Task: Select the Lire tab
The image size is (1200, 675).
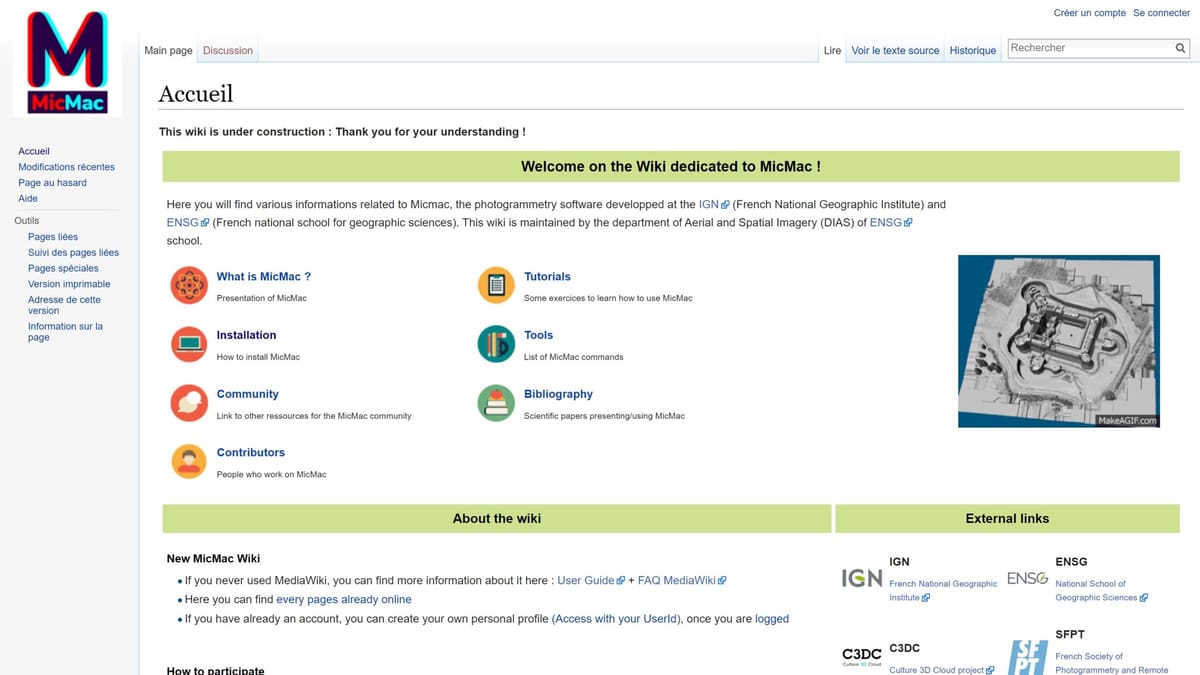Action: [832, 50]
